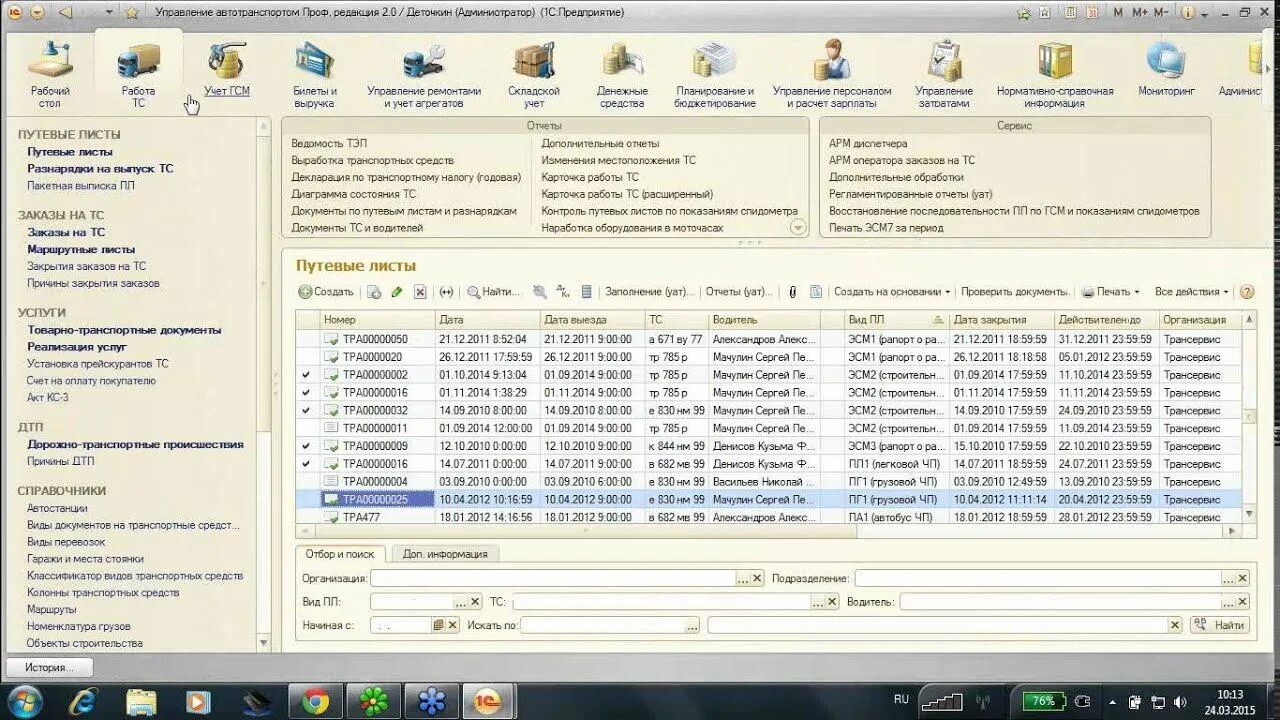Viewport: 1280px width, 720px height.
Task: Open the Организация field selection button
Action: [x=742, y=578]
